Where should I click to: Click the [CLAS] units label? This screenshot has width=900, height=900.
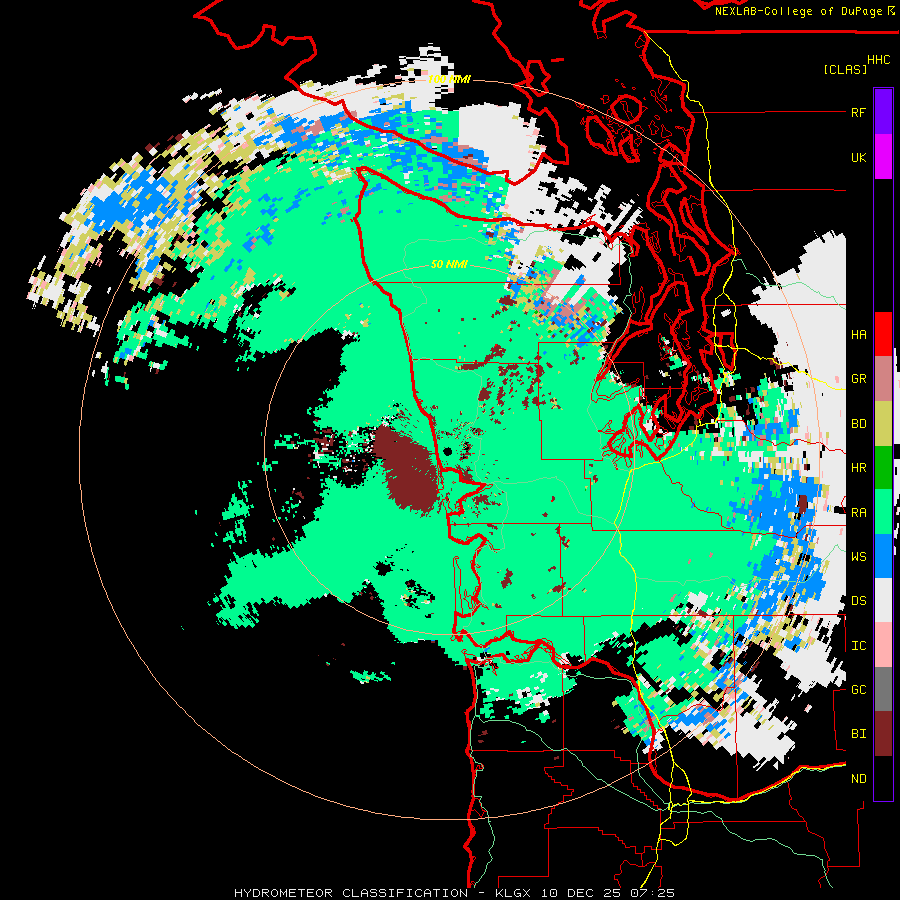point(845,69)
